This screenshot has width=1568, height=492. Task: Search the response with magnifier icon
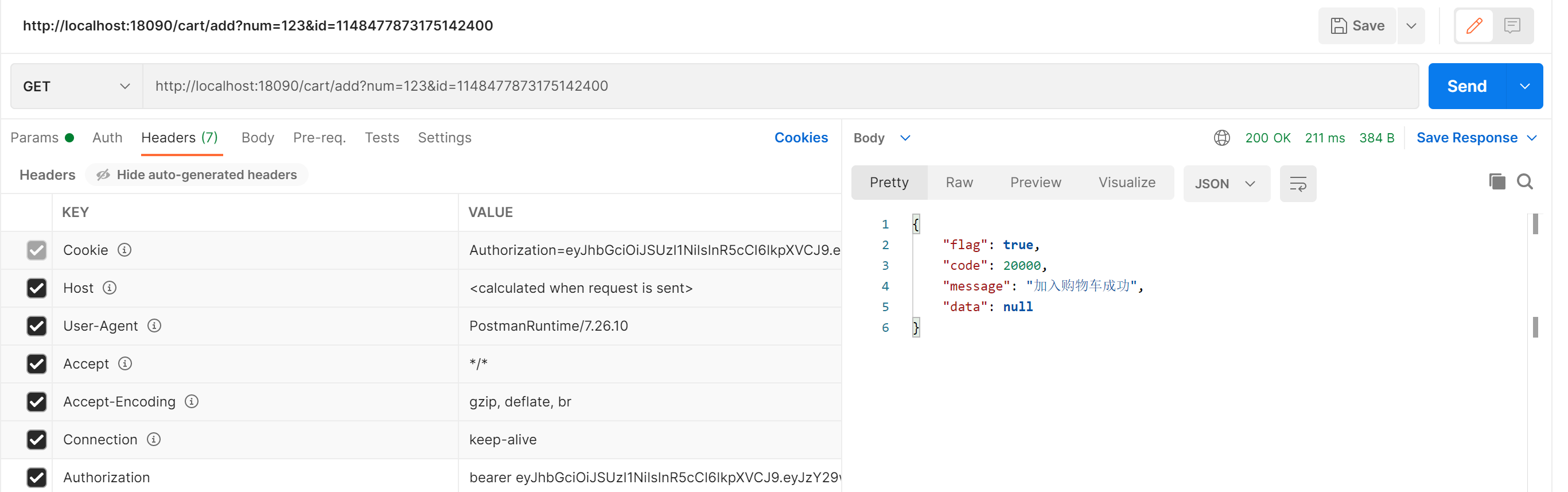pos(1525,181)
